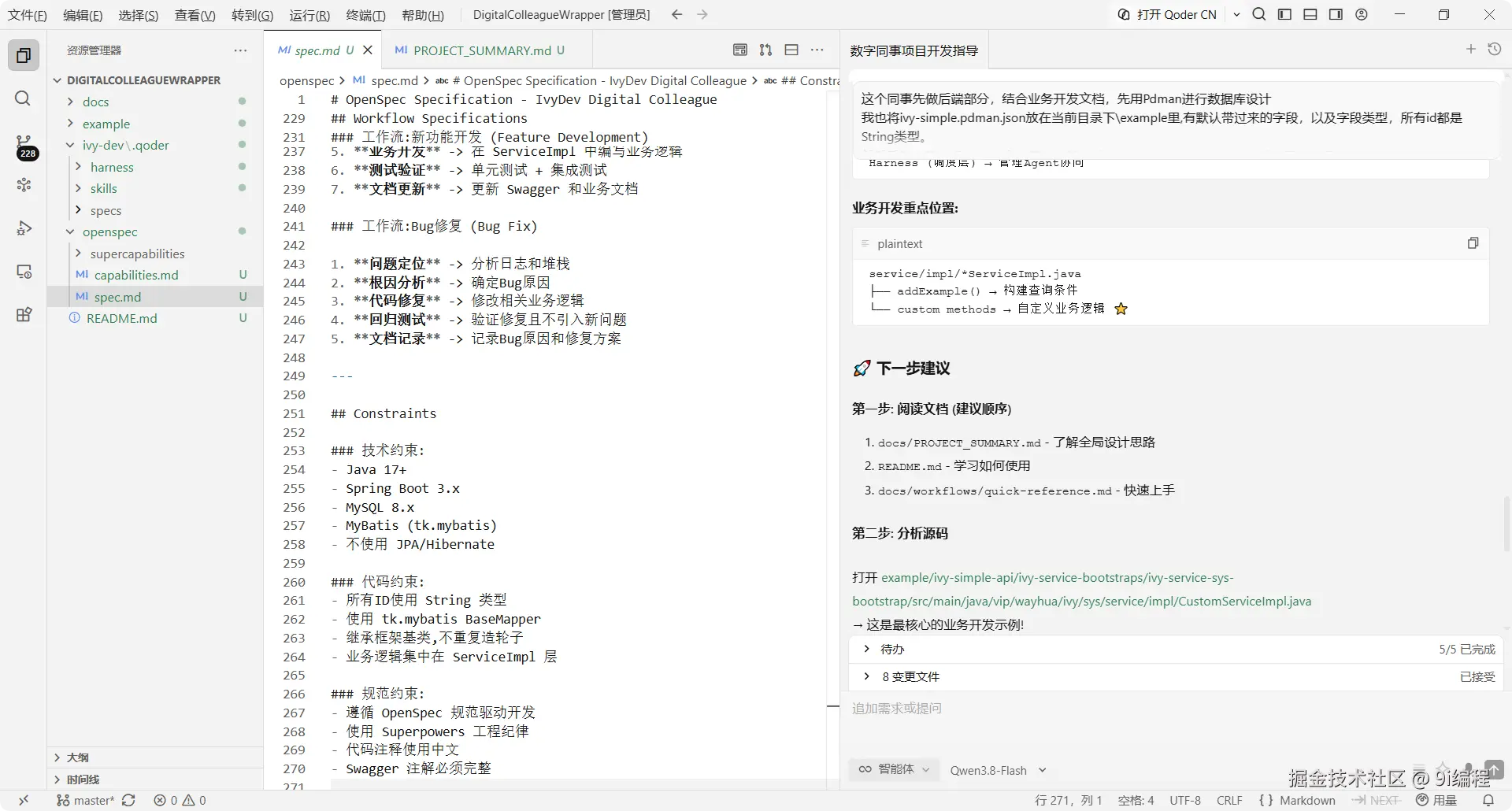Open the Run and Debug view

click(x=24, y=228)
